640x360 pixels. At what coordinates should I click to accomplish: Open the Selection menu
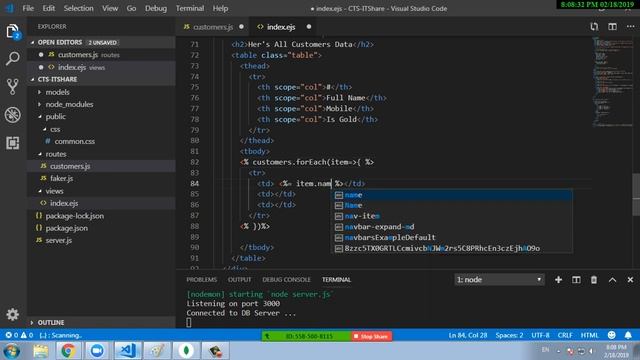pos(78,8)
